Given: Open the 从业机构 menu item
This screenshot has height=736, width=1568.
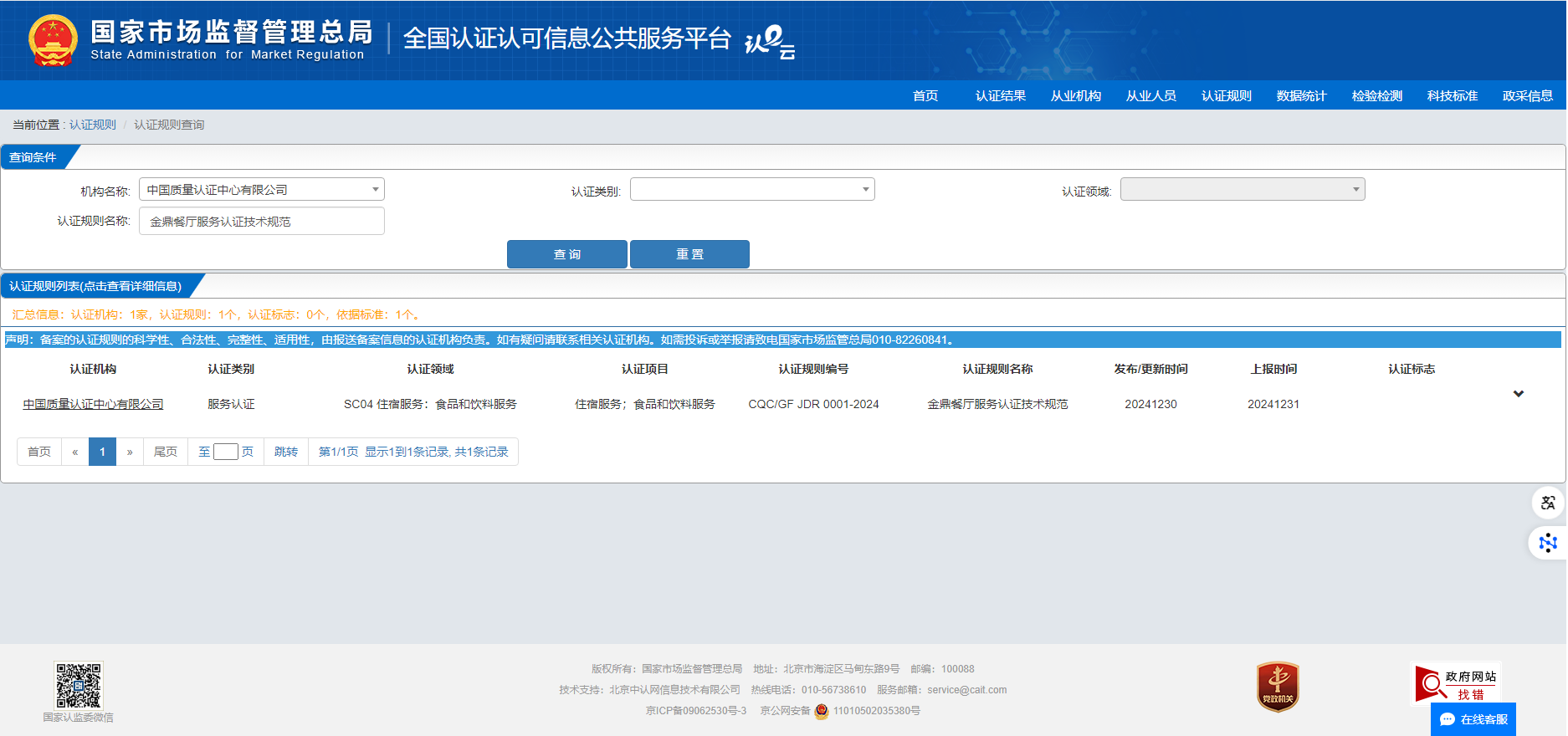Looking at the screenshot, I should tap(1076, 95).
